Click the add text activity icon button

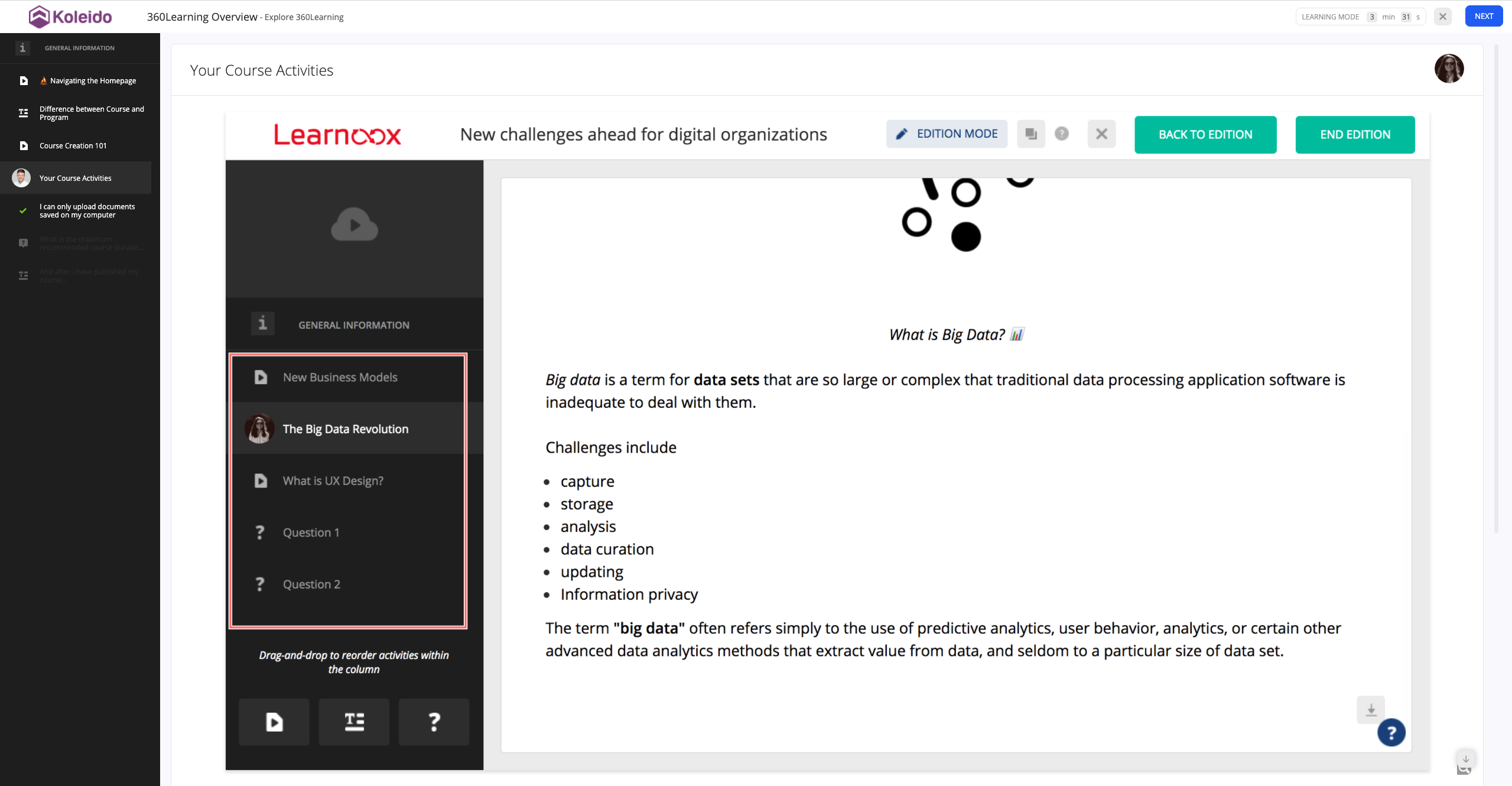point(354,722)
